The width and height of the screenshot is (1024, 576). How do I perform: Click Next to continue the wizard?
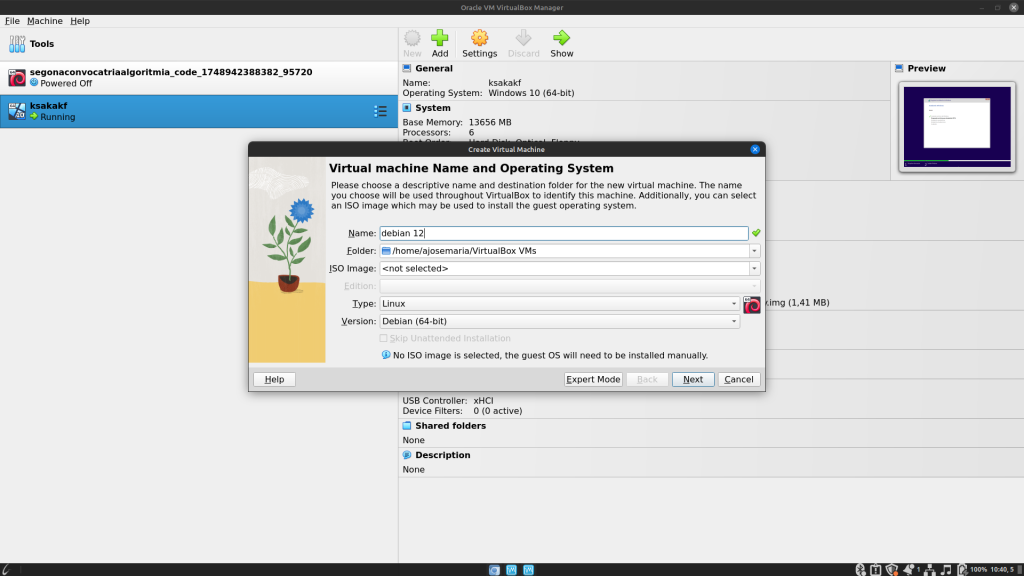[693, 379]
